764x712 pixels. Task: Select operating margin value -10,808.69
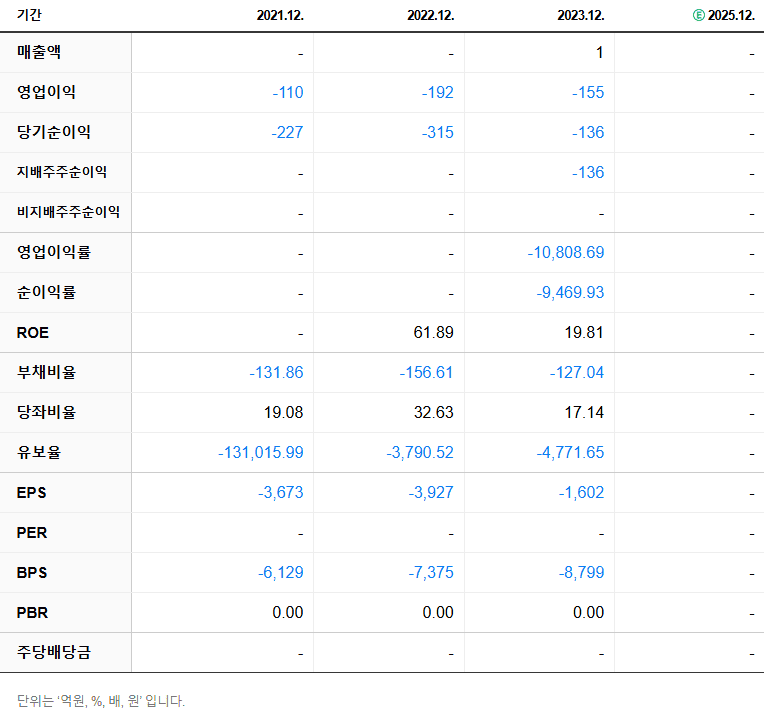coord(566,252)
